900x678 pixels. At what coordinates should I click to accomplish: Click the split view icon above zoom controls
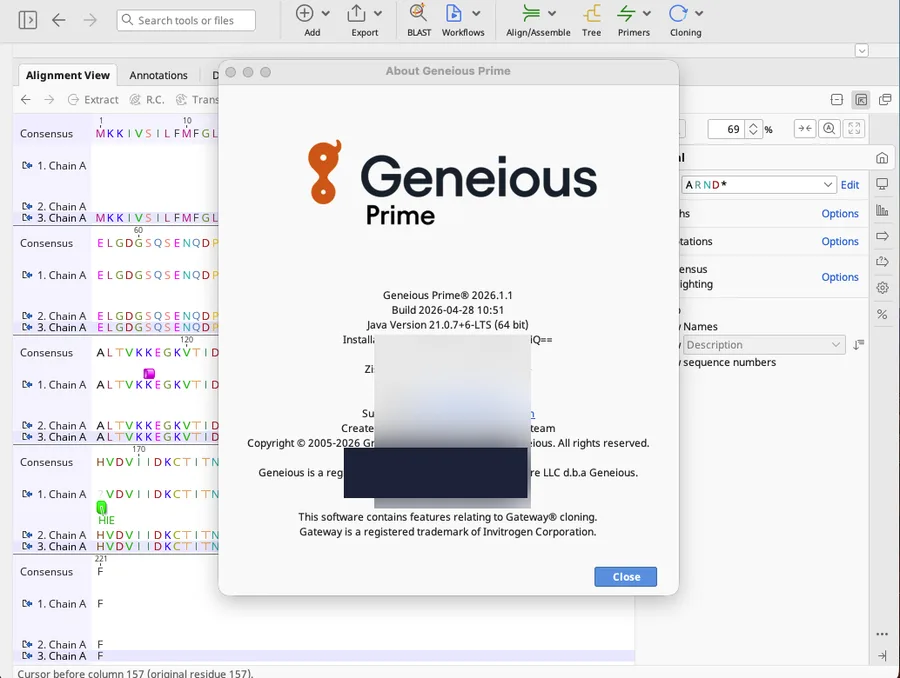(x=837, y=100)
